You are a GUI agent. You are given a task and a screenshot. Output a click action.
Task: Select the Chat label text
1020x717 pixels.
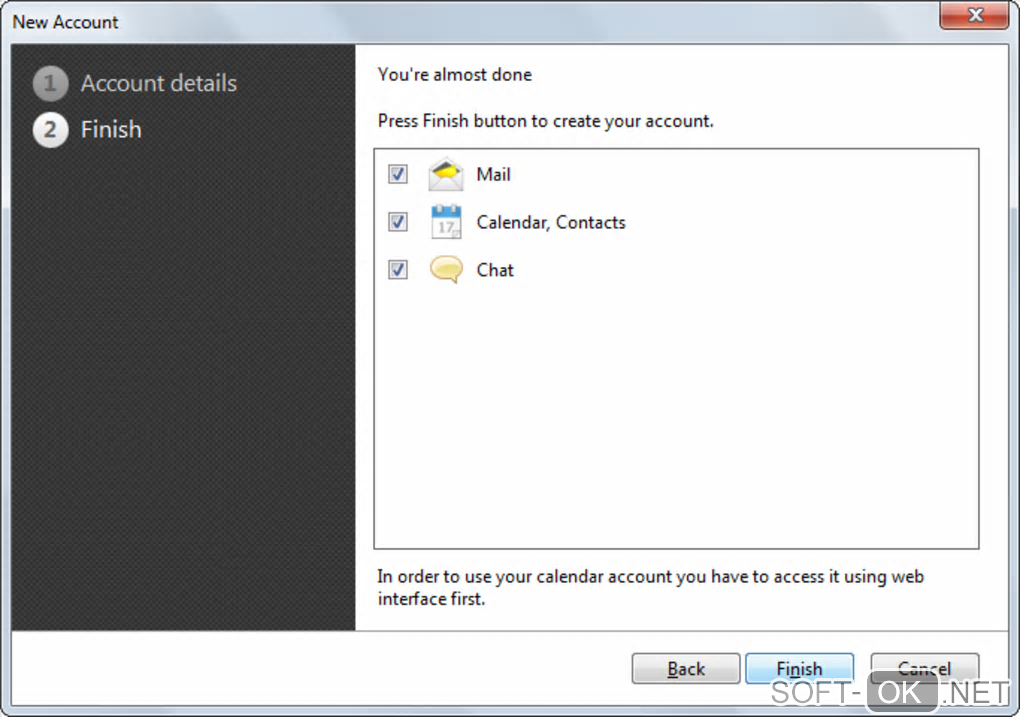495,270
